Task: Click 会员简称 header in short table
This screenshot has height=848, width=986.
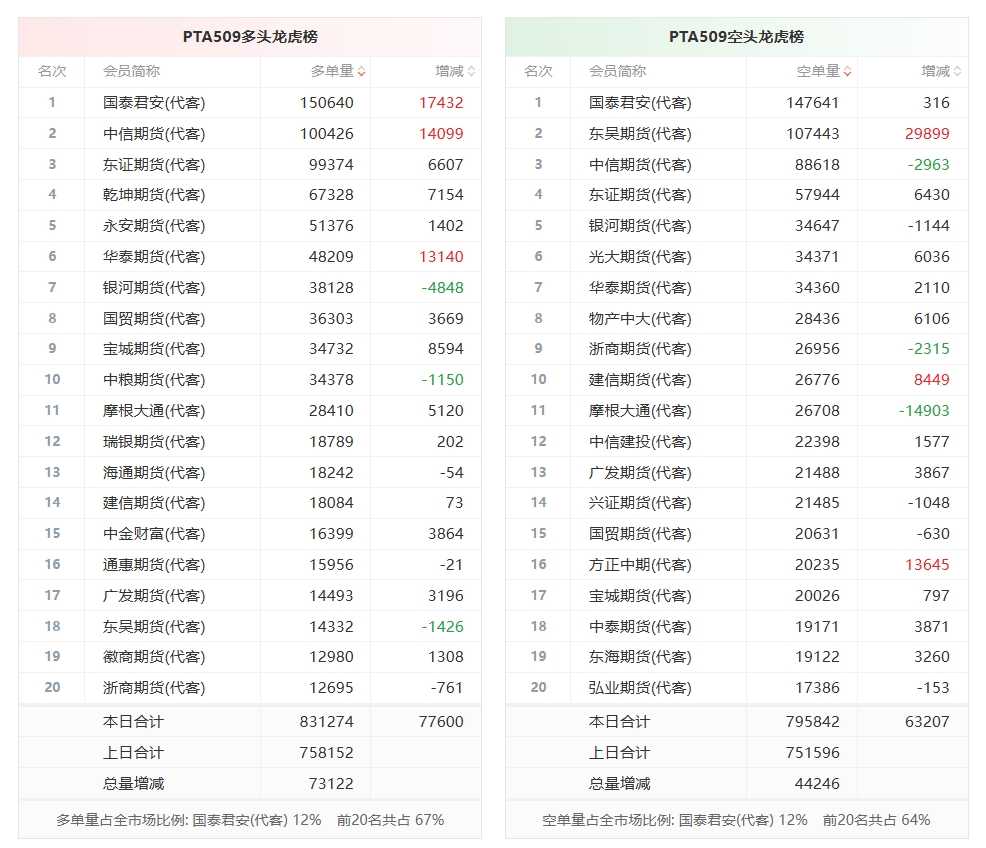Action: pos(618,72)
